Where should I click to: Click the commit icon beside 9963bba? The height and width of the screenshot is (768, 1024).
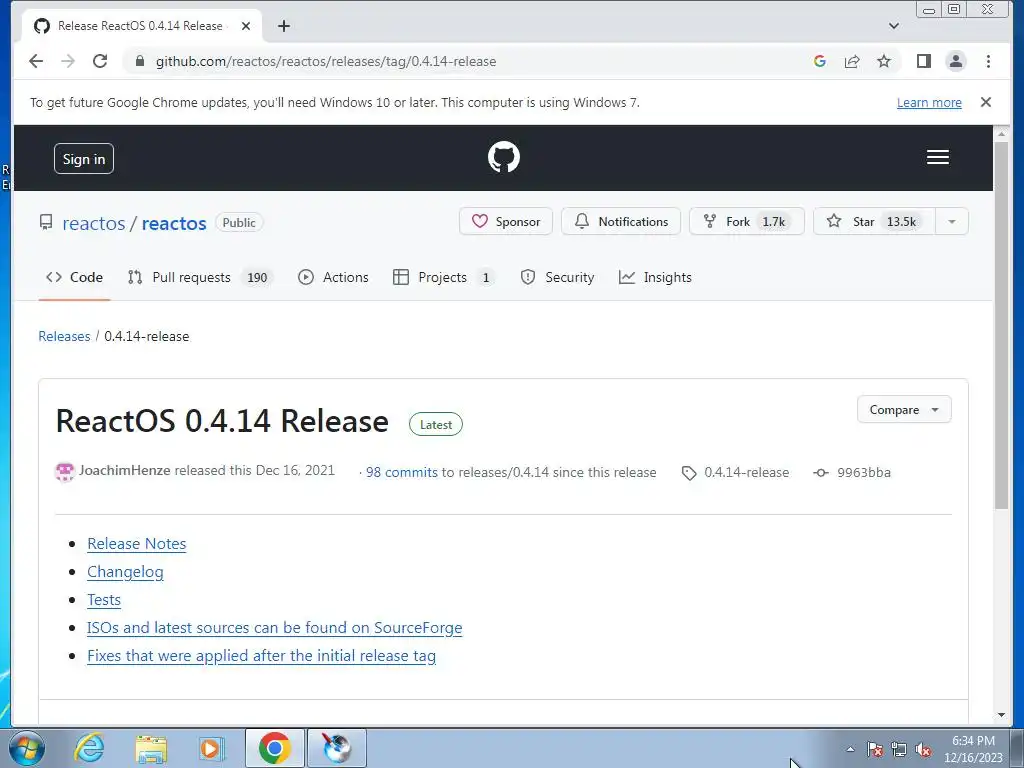[821, 473]
